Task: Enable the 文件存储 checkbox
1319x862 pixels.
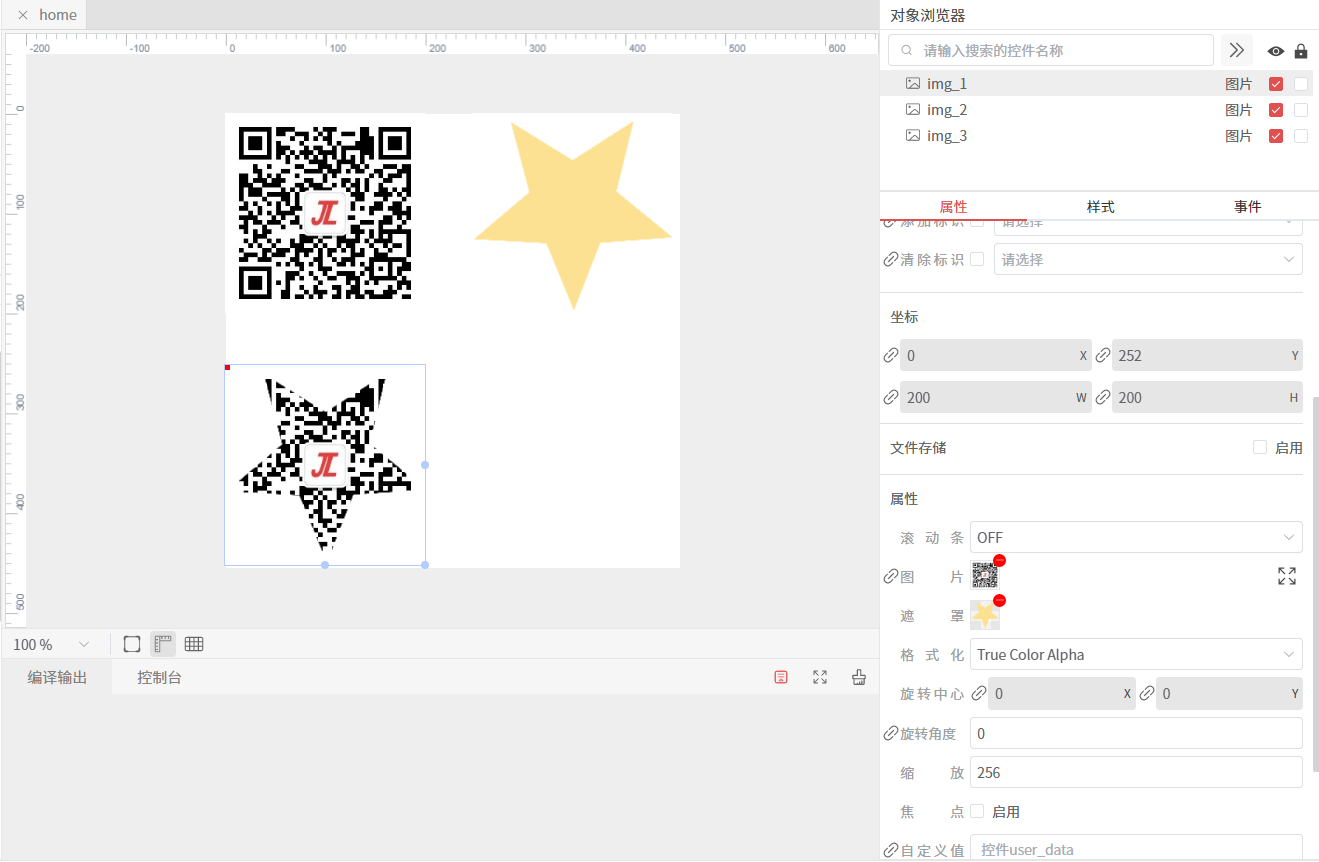Action: click(x=1260, y=447)
